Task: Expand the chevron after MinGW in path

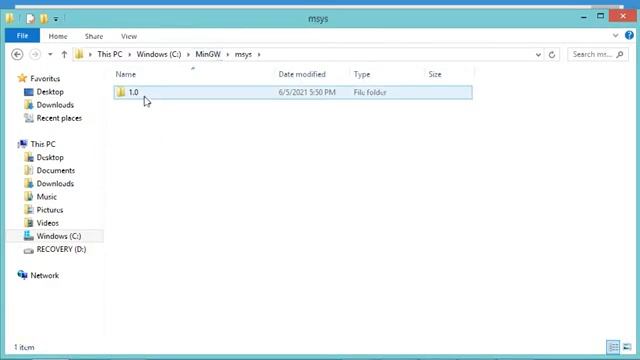Action: pyautogui.click(x=228, y=54)
